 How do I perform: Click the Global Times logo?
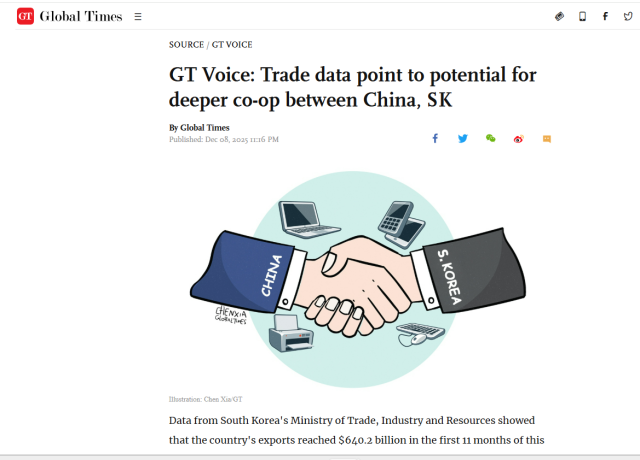[25, 17]
